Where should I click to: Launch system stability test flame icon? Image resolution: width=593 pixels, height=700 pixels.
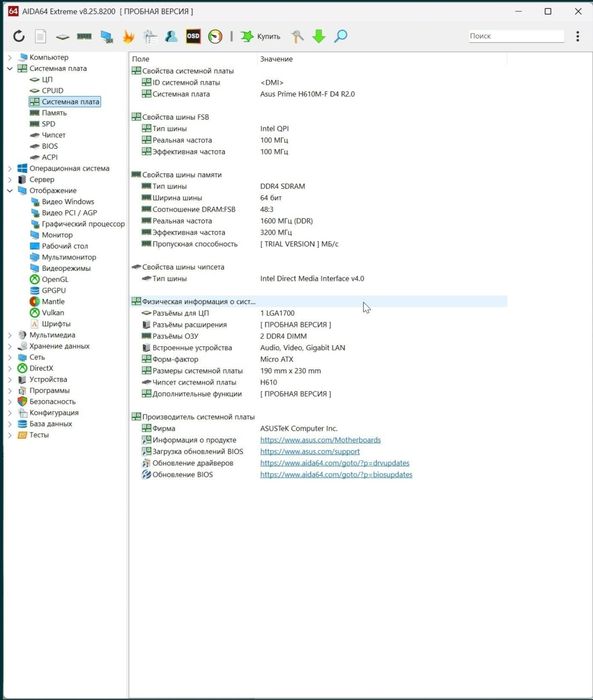point(129,36)
